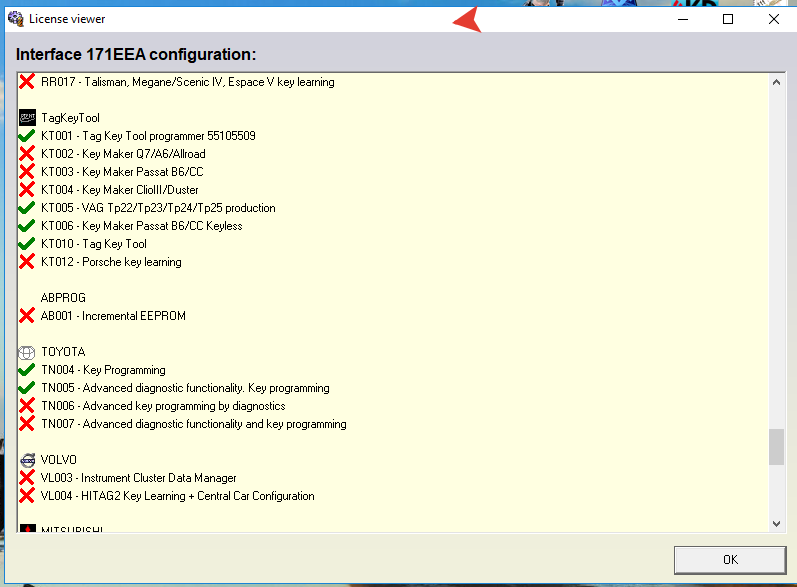Select 'KT004 - Key Maker ClioIII/Duster' row
This screenshot has width=797, height=587.
pos(119,190)
